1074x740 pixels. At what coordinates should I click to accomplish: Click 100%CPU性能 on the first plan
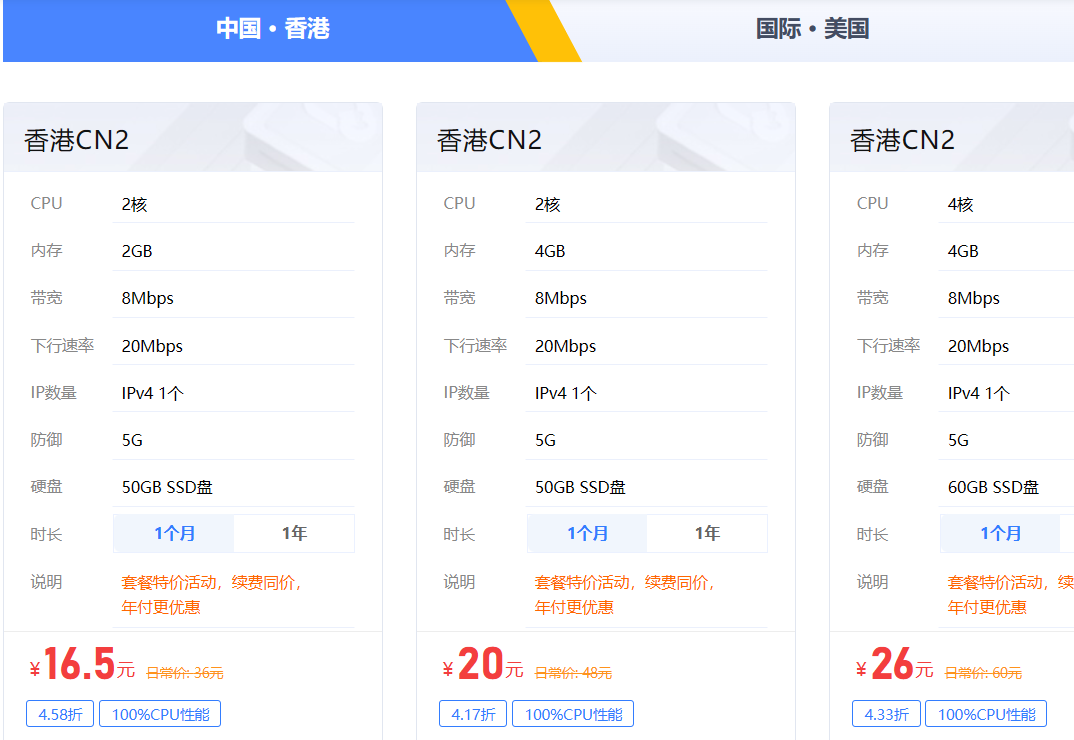click(x=160, y=713)
